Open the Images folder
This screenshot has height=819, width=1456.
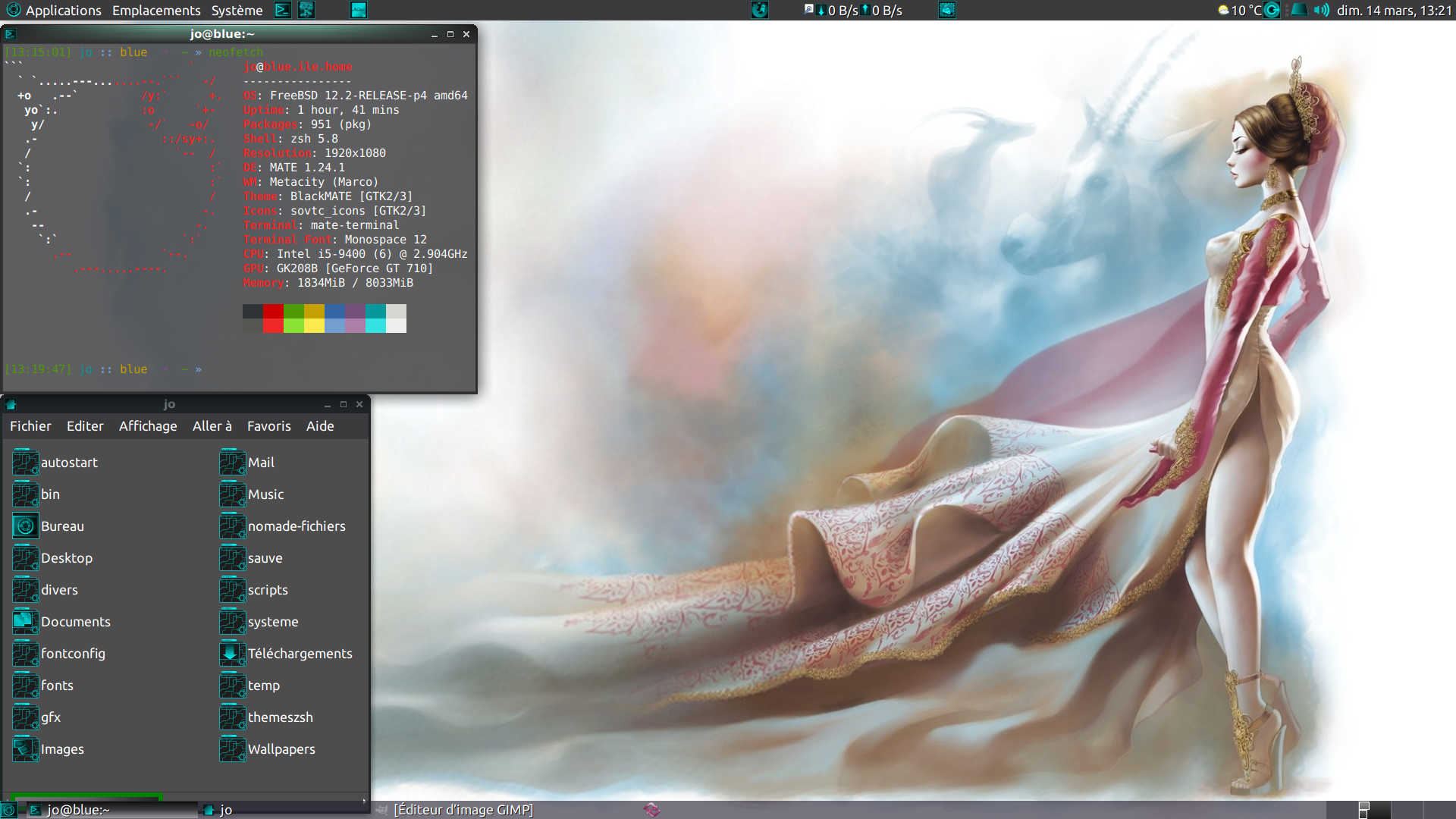pos(49,749)
